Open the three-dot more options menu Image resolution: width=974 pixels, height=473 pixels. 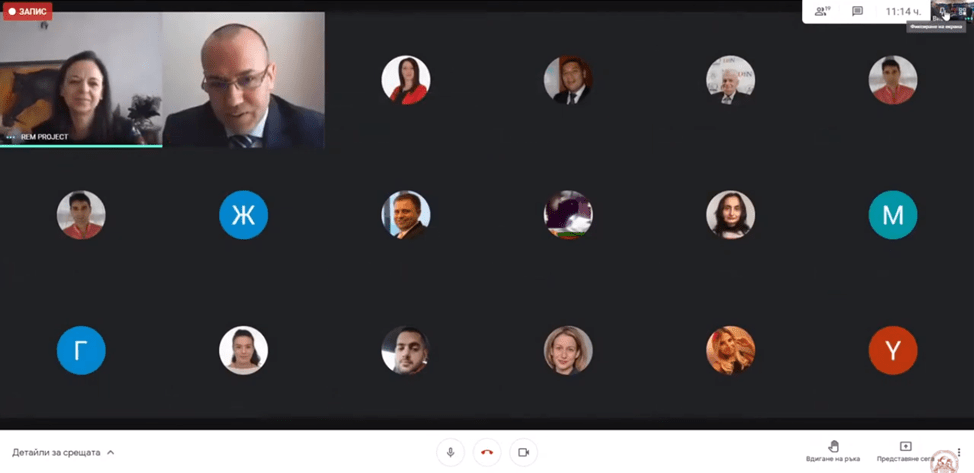(x=959, y=452)
